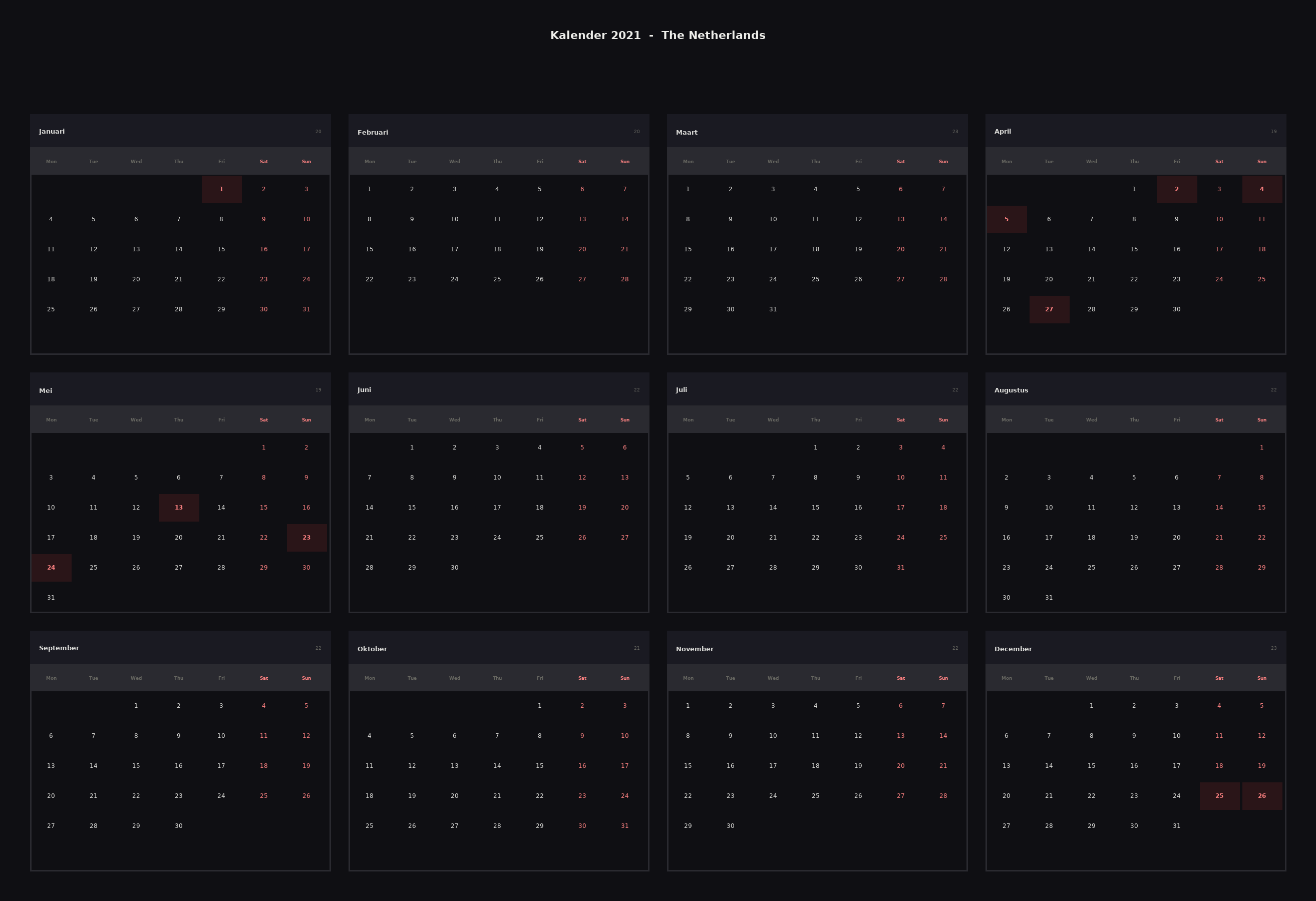Select Mei 13 highlighted Thursday

click(x=178, y=508)
